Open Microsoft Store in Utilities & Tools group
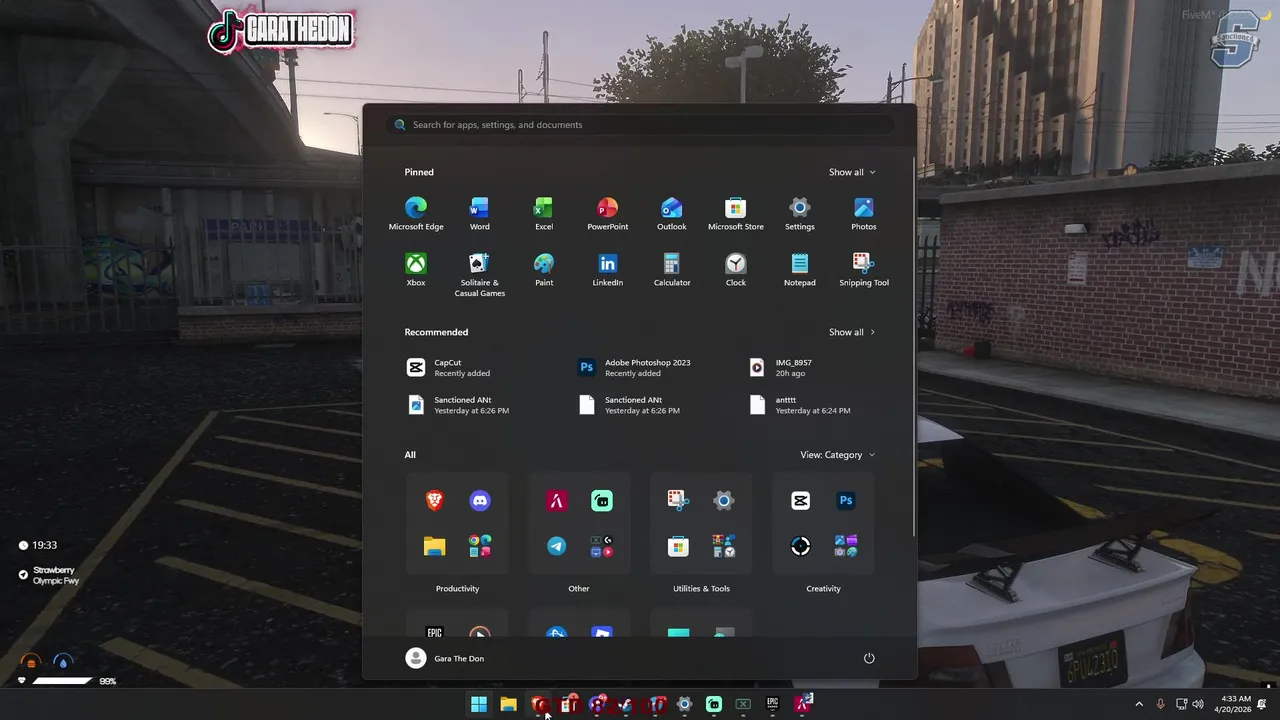1280x720 pixels. click(679, 546)
